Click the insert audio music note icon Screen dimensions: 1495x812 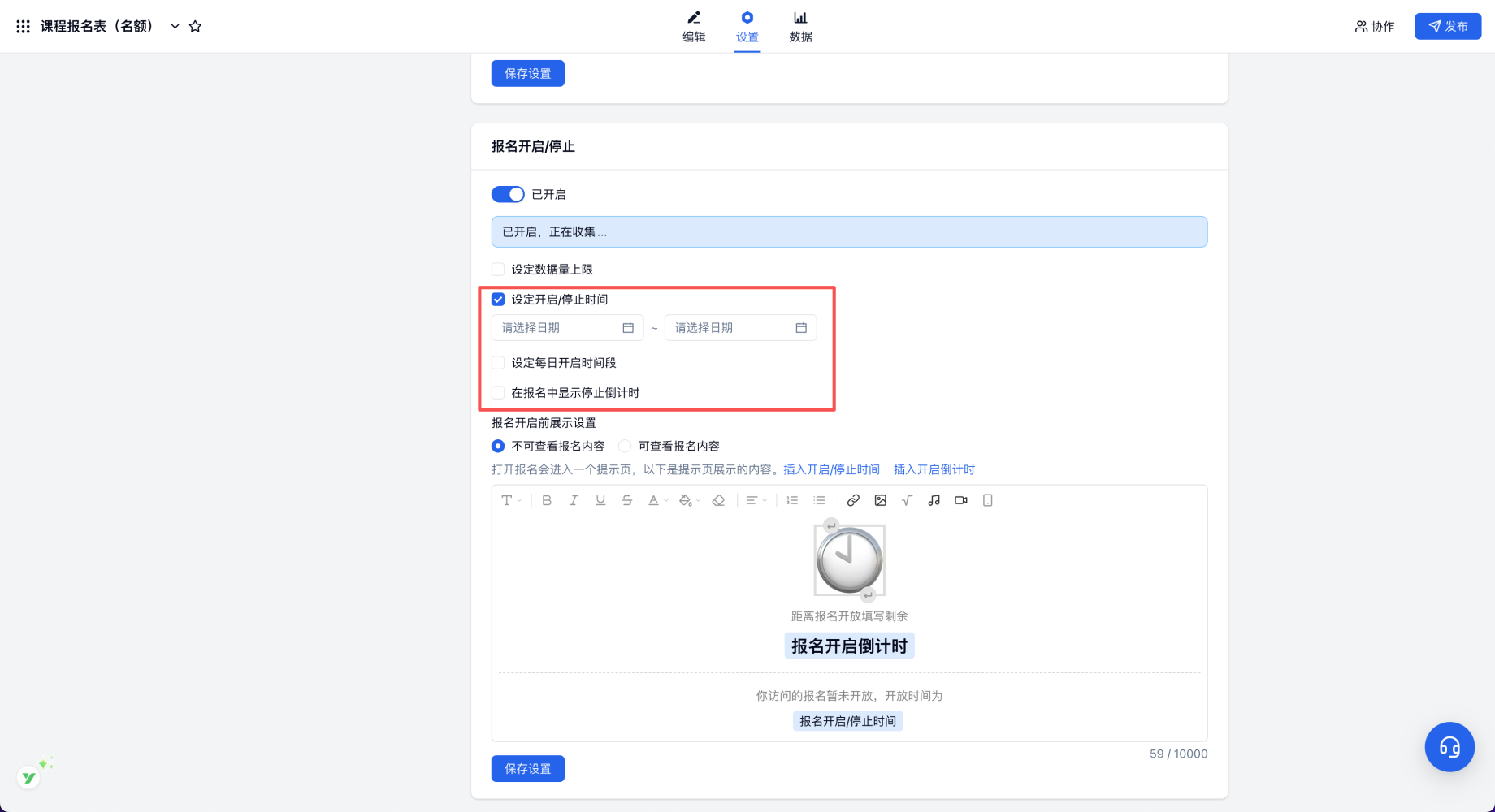(x=934, y=500)
